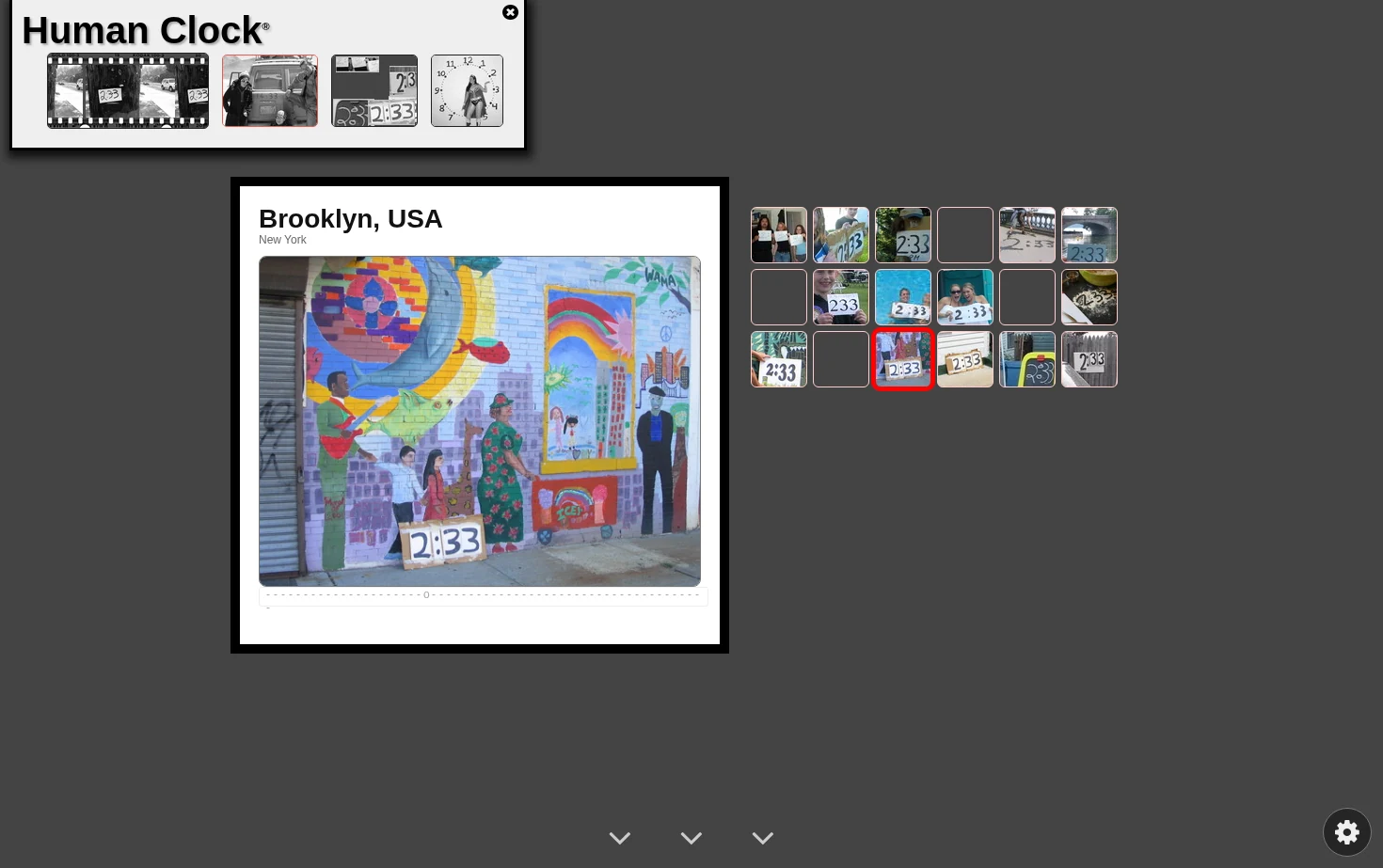Image resolution: width=1383 pixels, height=868 pixels.
Task: Select the red-highlighted mural thumbnail
Action: point(903,359)
